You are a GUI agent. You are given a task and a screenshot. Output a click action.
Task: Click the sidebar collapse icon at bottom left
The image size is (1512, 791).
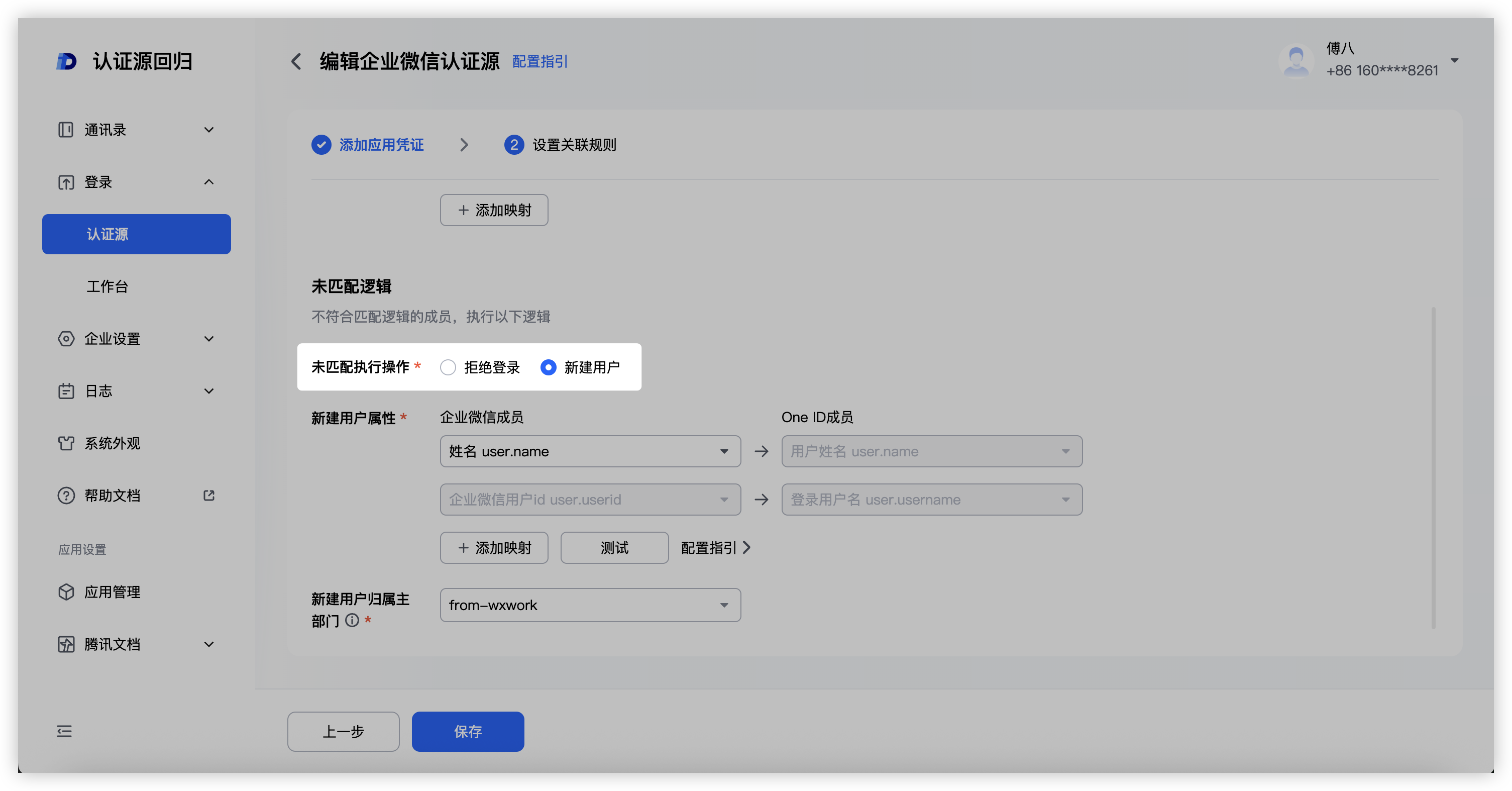[x=65, y=731]
